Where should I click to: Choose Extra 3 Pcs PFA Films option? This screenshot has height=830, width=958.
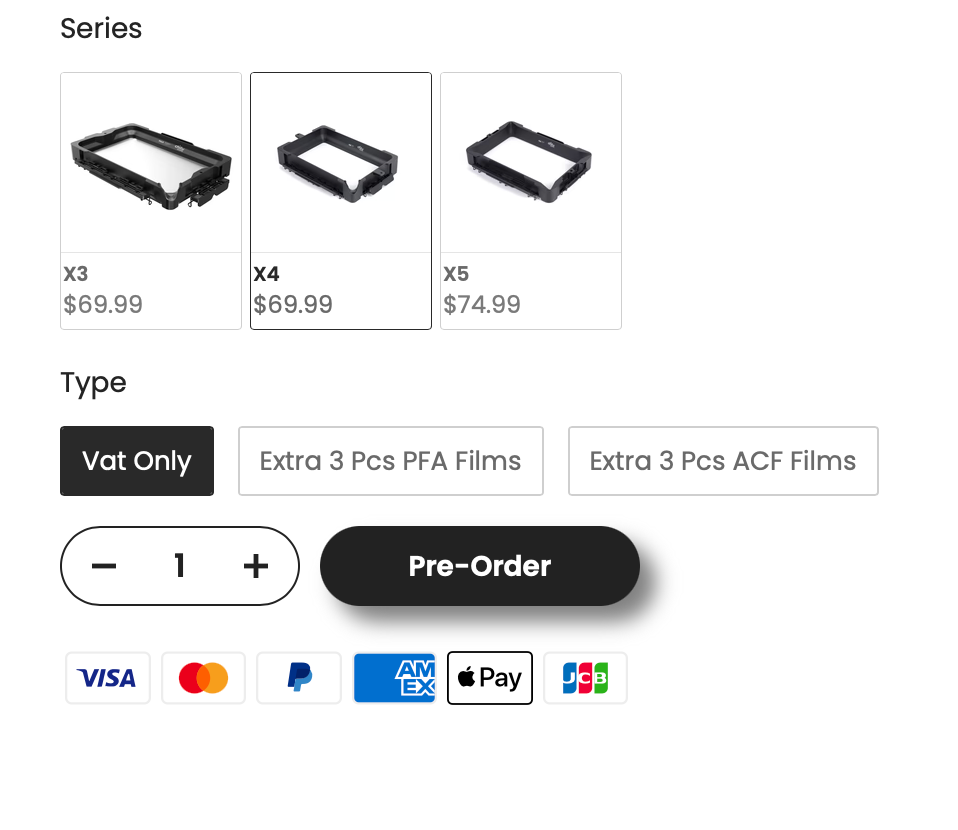(390, 461)
